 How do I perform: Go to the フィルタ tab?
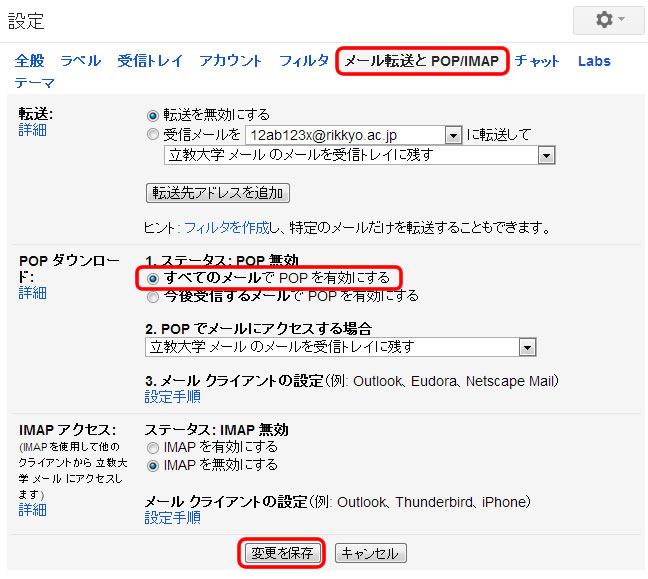304,61
